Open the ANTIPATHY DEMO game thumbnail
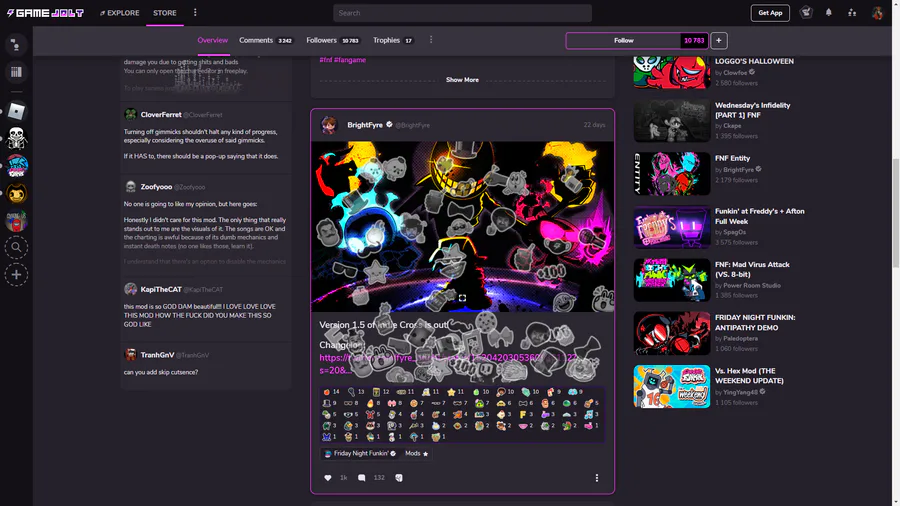The image size is (900, 506). [x=672, y=333]
